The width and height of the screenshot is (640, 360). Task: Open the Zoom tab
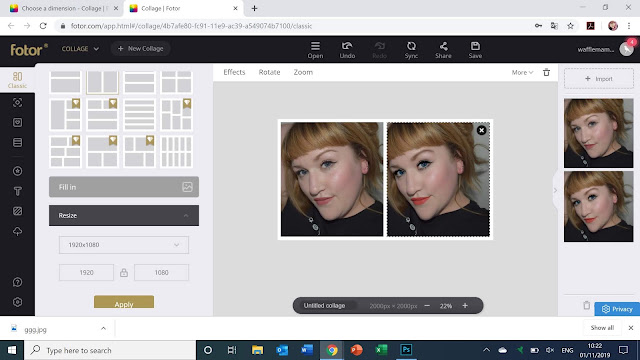tap(303, 72)
